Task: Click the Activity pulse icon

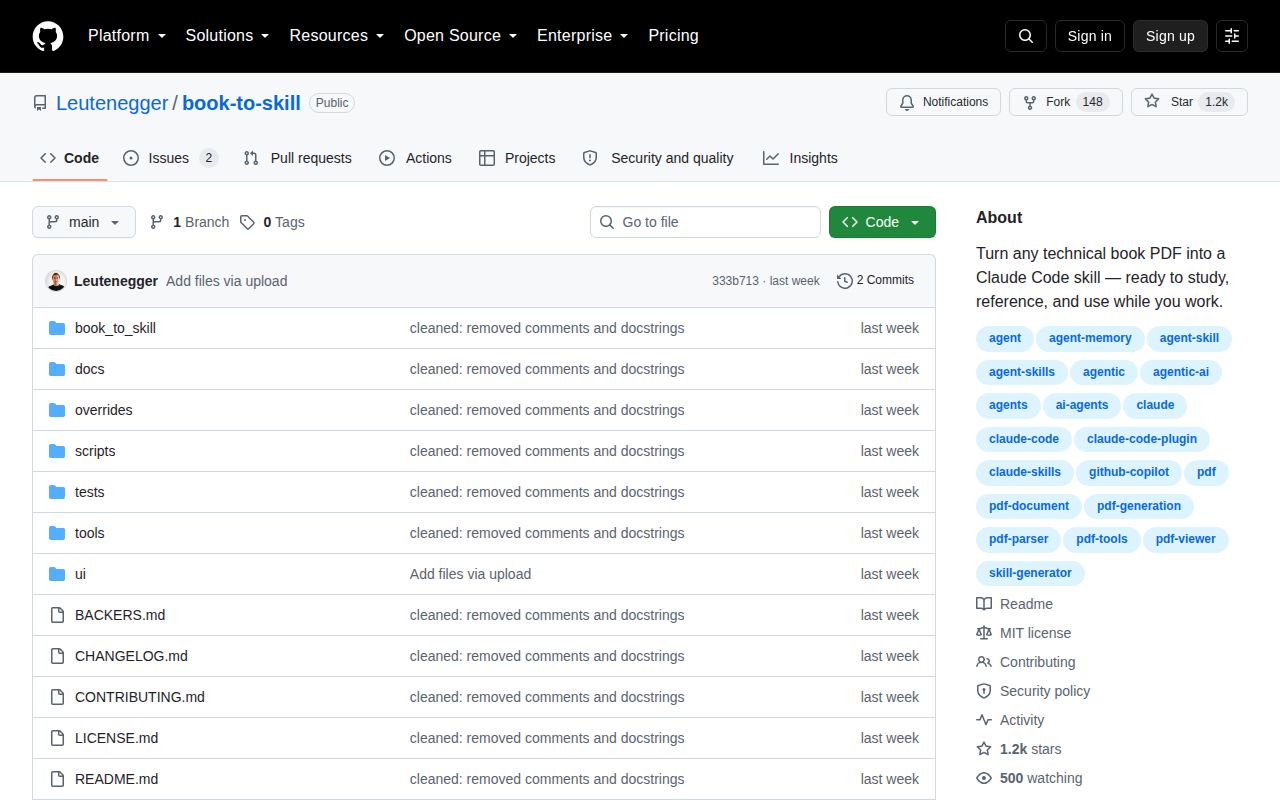Action: point(984,720)
